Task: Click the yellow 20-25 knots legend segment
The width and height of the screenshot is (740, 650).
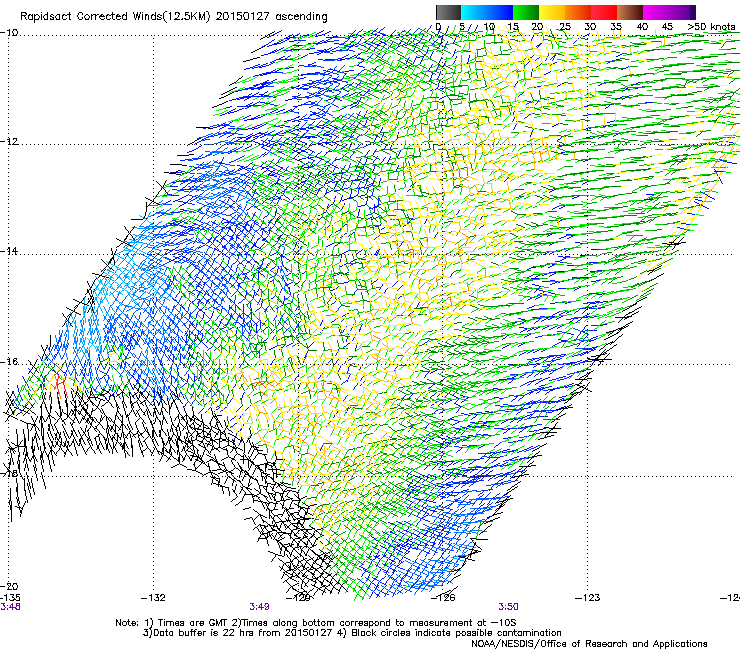Action: pyautogui.click(x=552, y=12)
